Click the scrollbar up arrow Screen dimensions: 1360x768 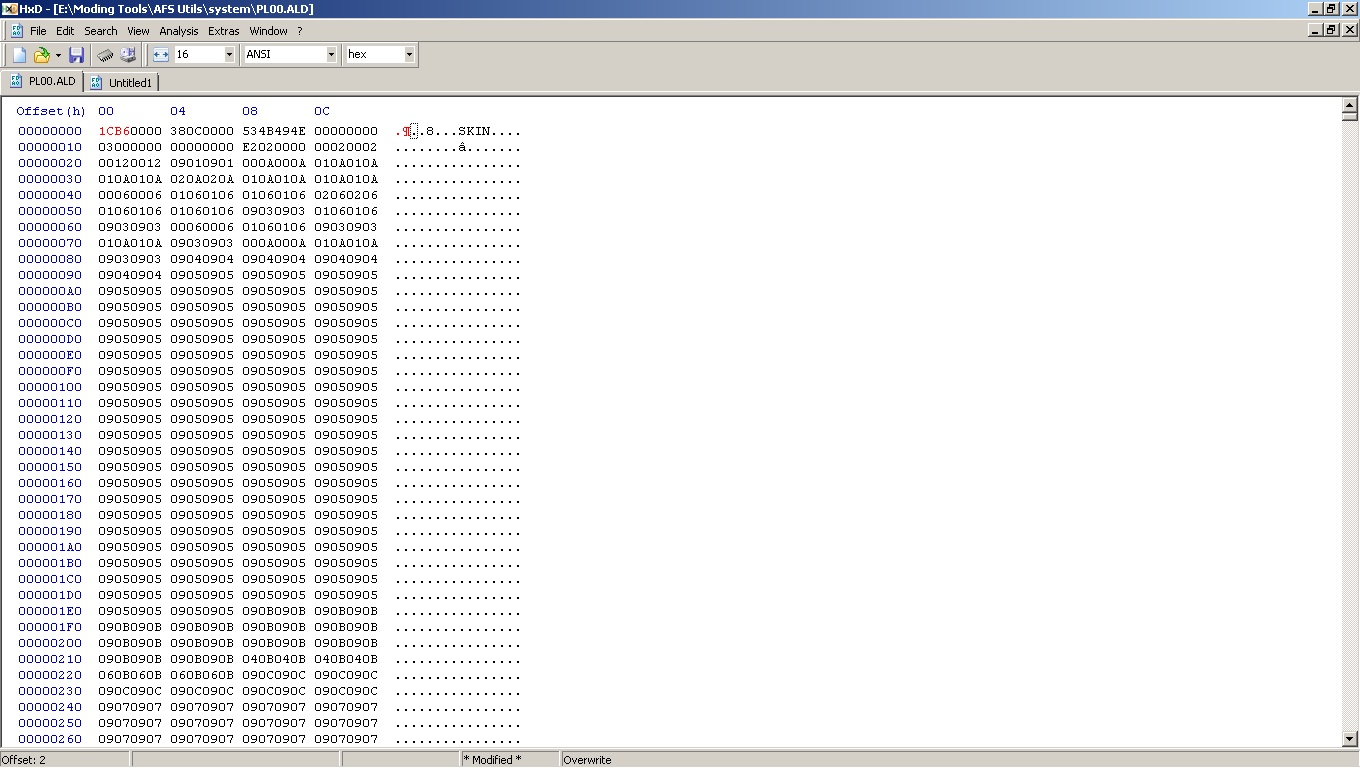tap(1349, 105)
